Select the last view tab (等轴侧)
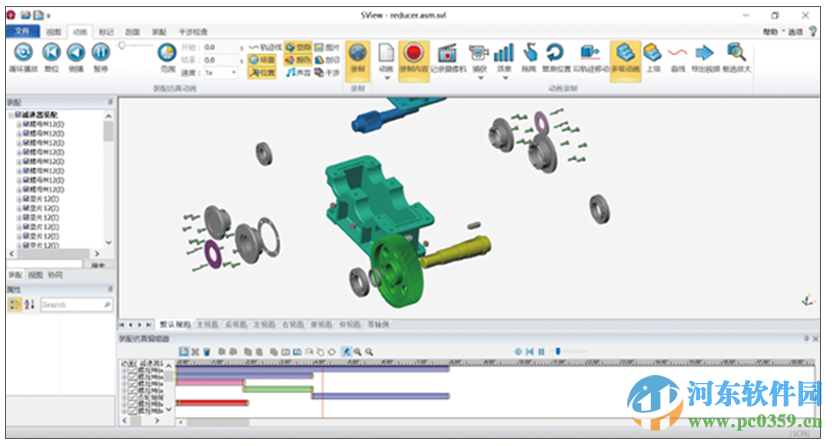 coord(378,325)
